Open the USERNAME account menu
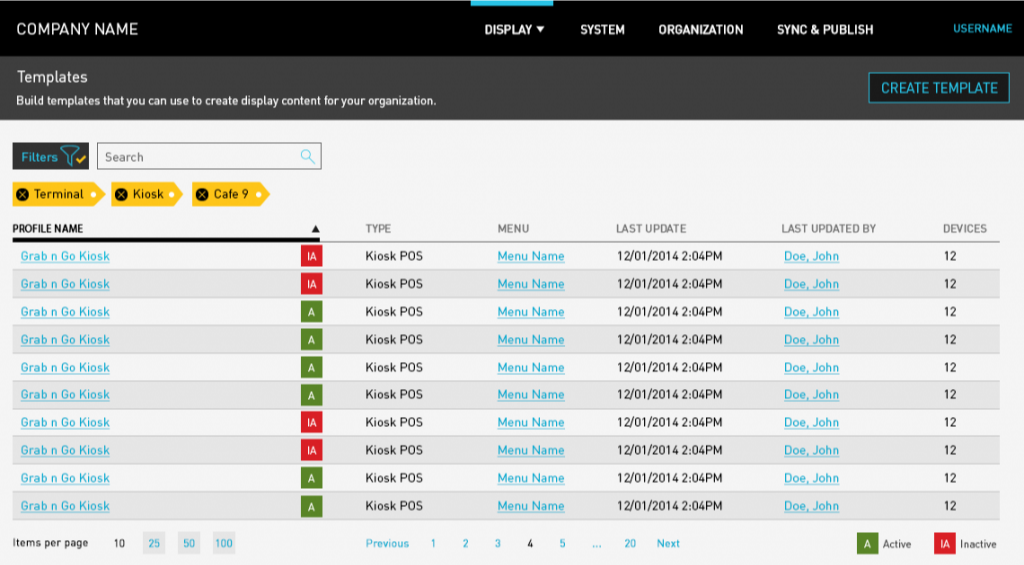Image resolution: width=1024 pixels, height=565 pixels. pyautogui.click(x=982, y=29)
